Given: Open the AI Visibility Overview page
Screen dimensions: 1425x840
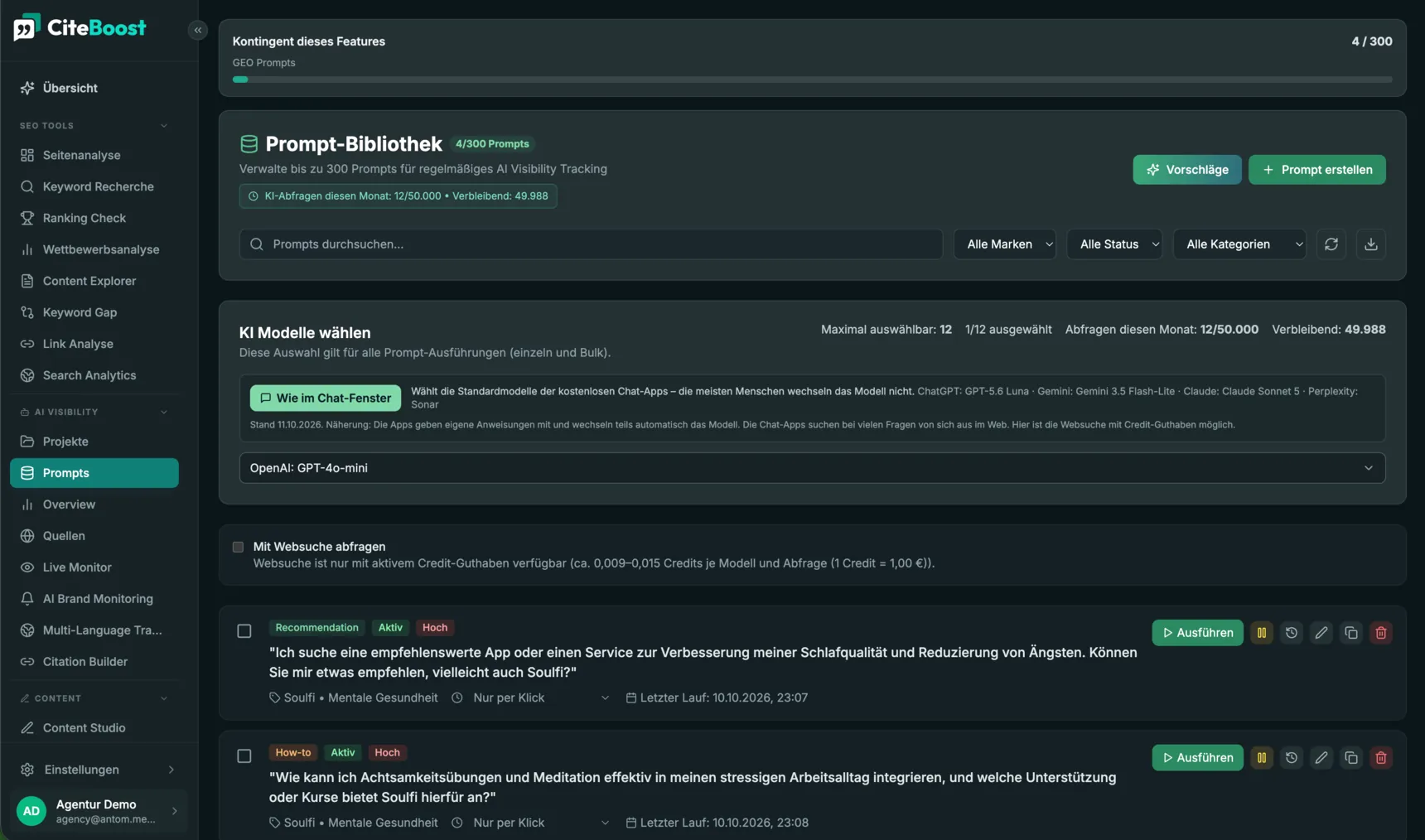Looking at the screenshot, I should (94, 504).
